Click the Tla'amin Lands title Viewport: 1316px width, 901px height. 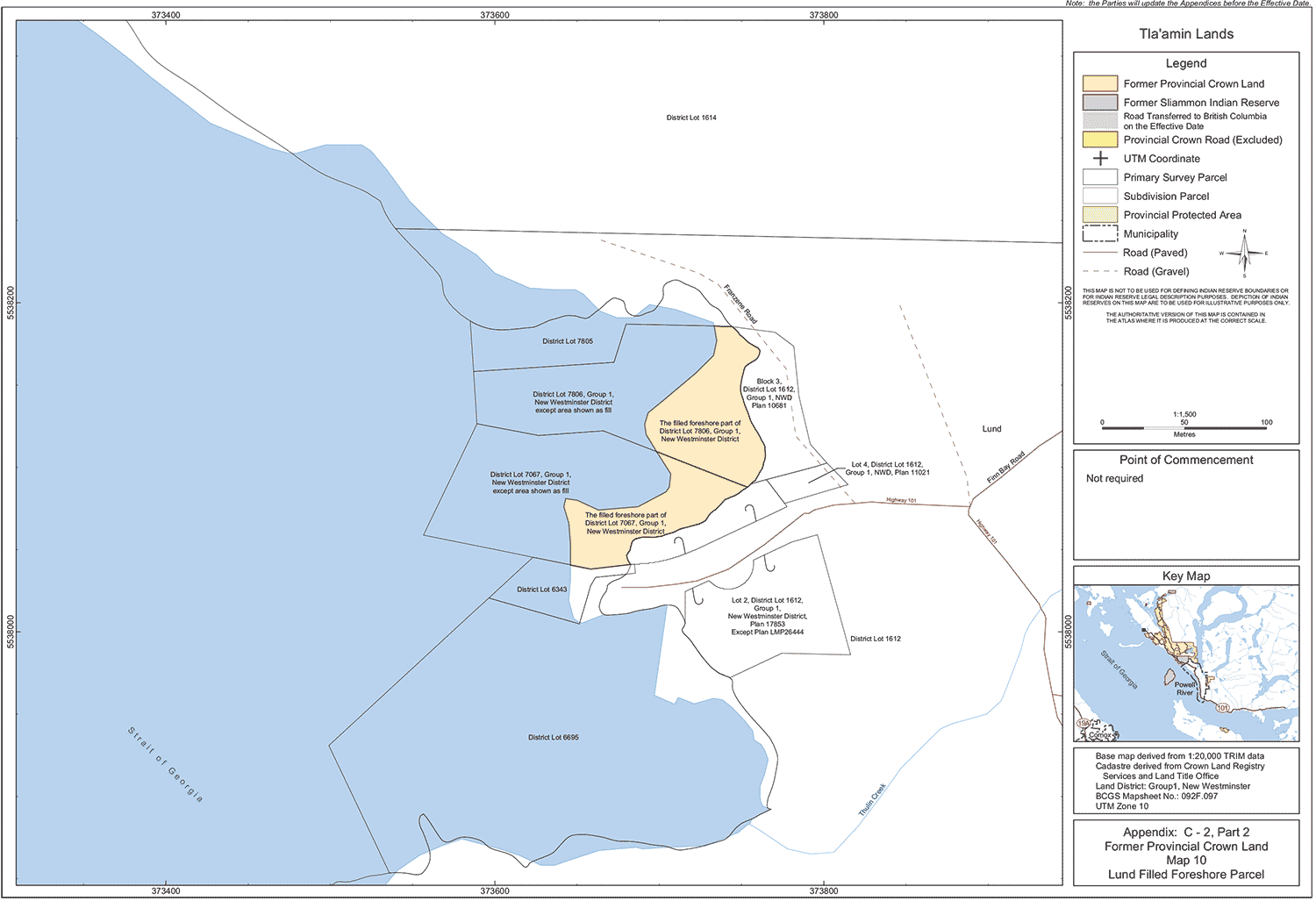[x=1186, y=34]
